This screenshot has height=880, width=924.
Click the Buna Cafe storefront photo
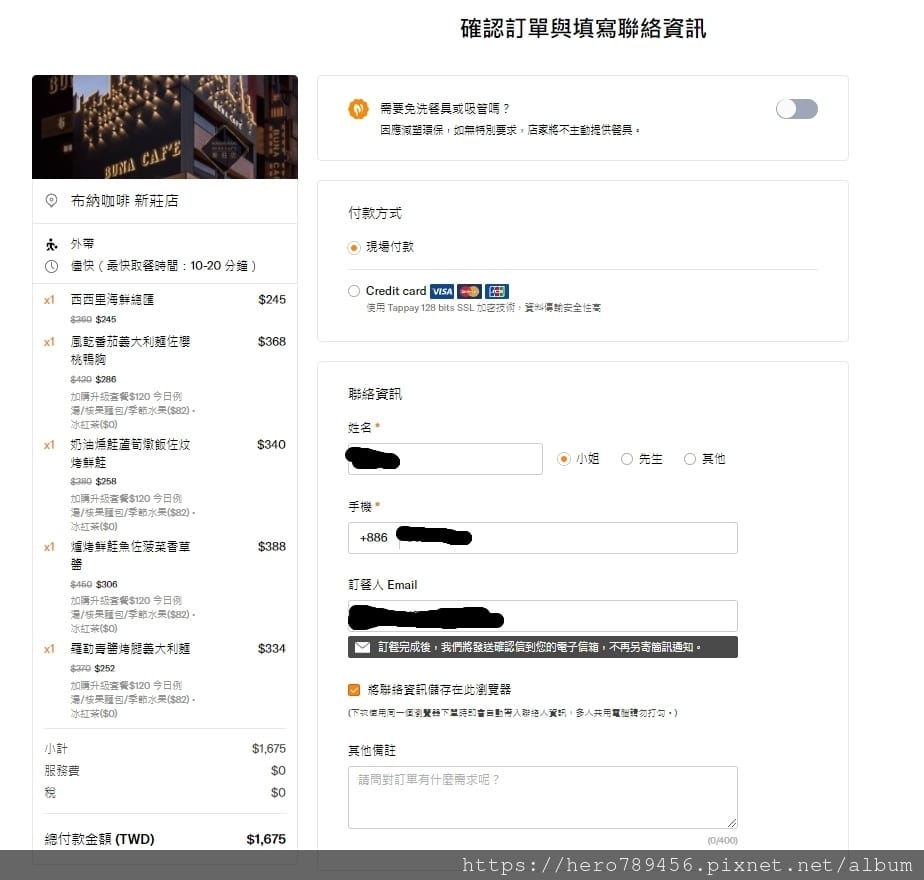click(x=165, y=127)
